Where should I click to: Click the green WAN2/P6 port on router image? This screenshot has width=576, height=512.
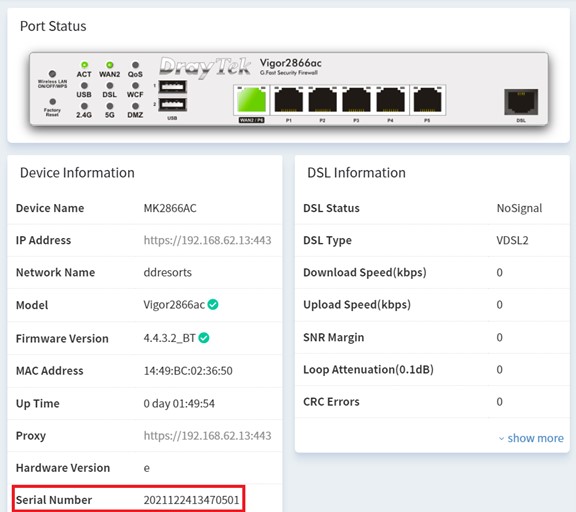pos(252,100)
